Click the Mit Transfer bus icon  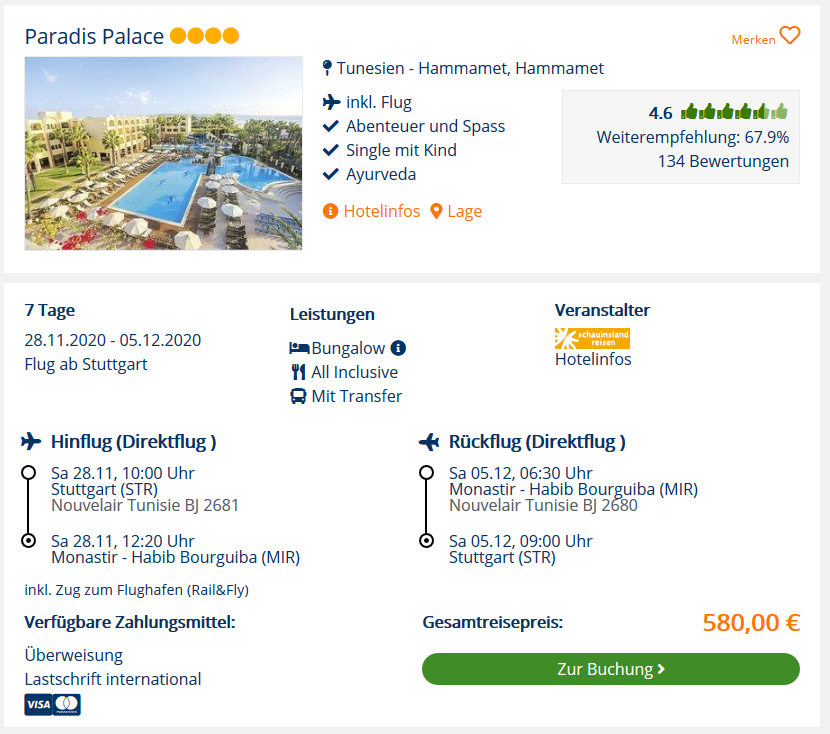pyautogui.click(x=298, y=396)
